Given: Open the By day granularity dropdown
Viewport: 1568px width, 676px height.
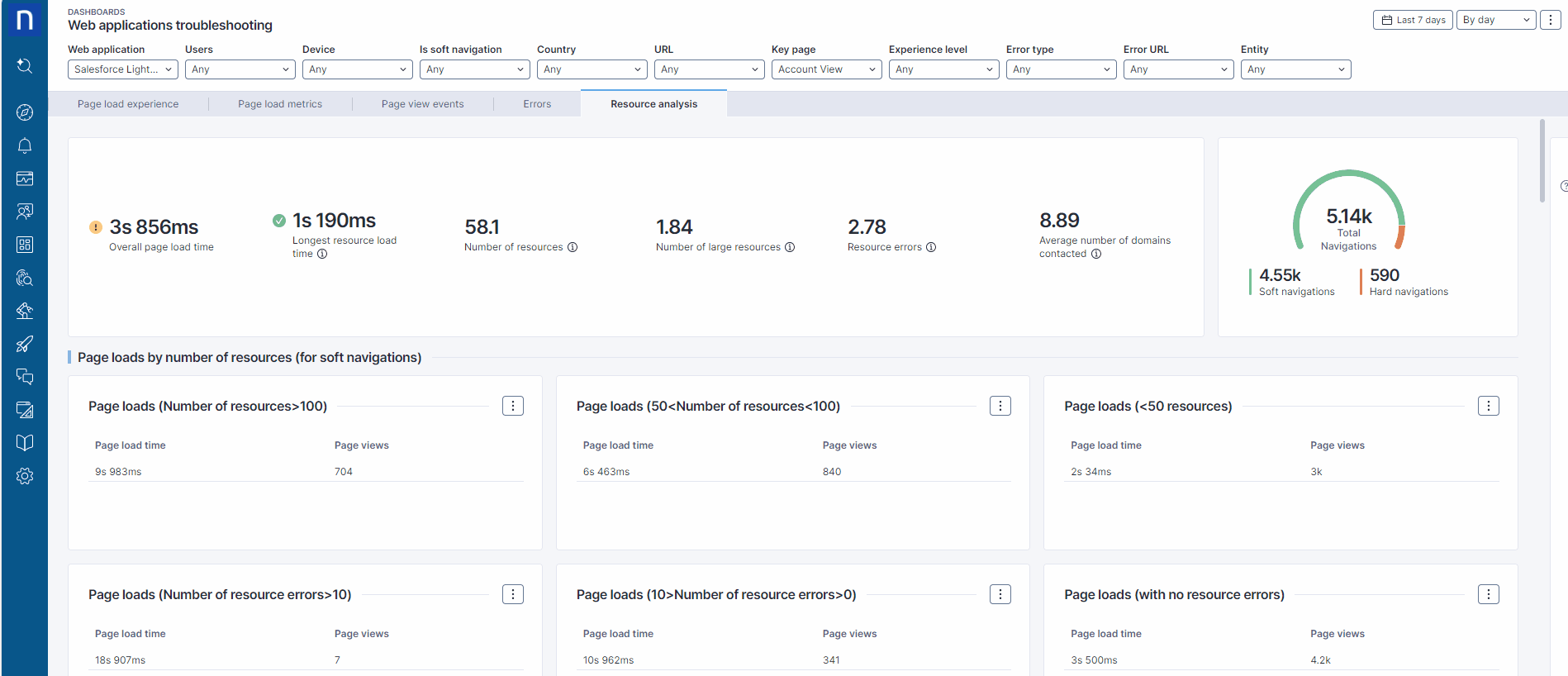Looking at the screenshot, I should tap(1496, 20).
